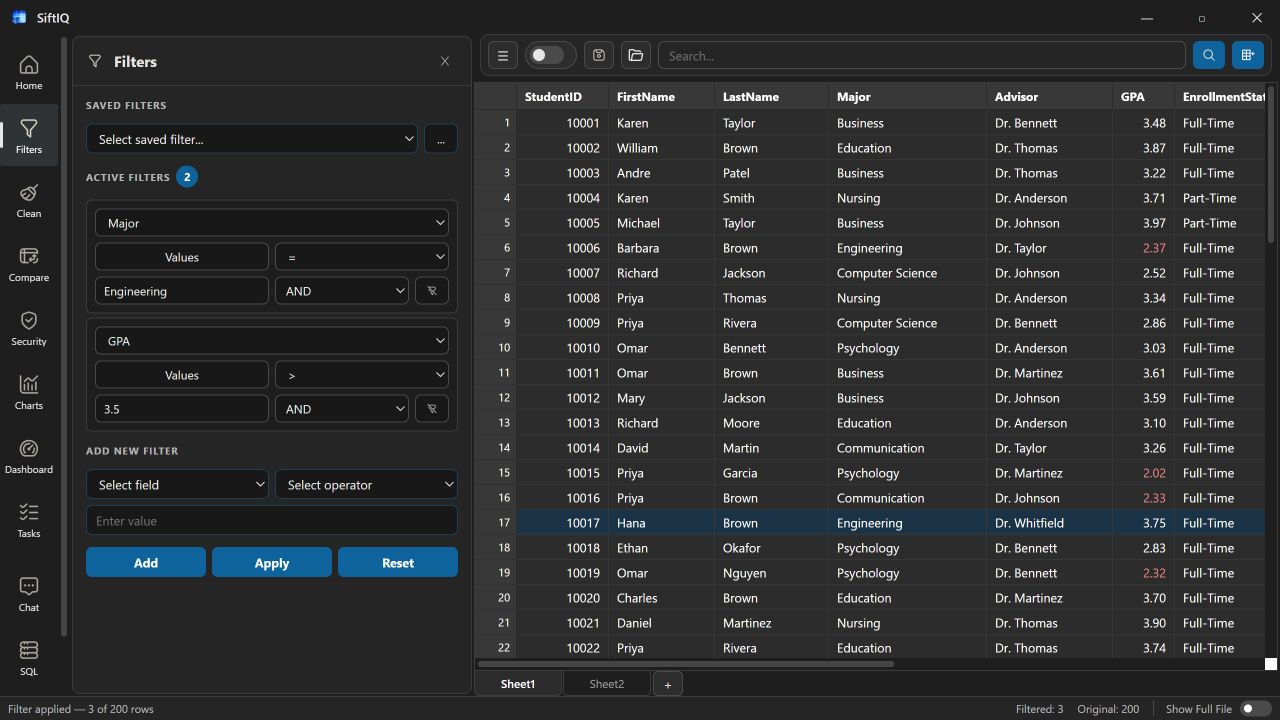Open the Home section in sidebar
1280x720 pixels.
pos(29,72)
